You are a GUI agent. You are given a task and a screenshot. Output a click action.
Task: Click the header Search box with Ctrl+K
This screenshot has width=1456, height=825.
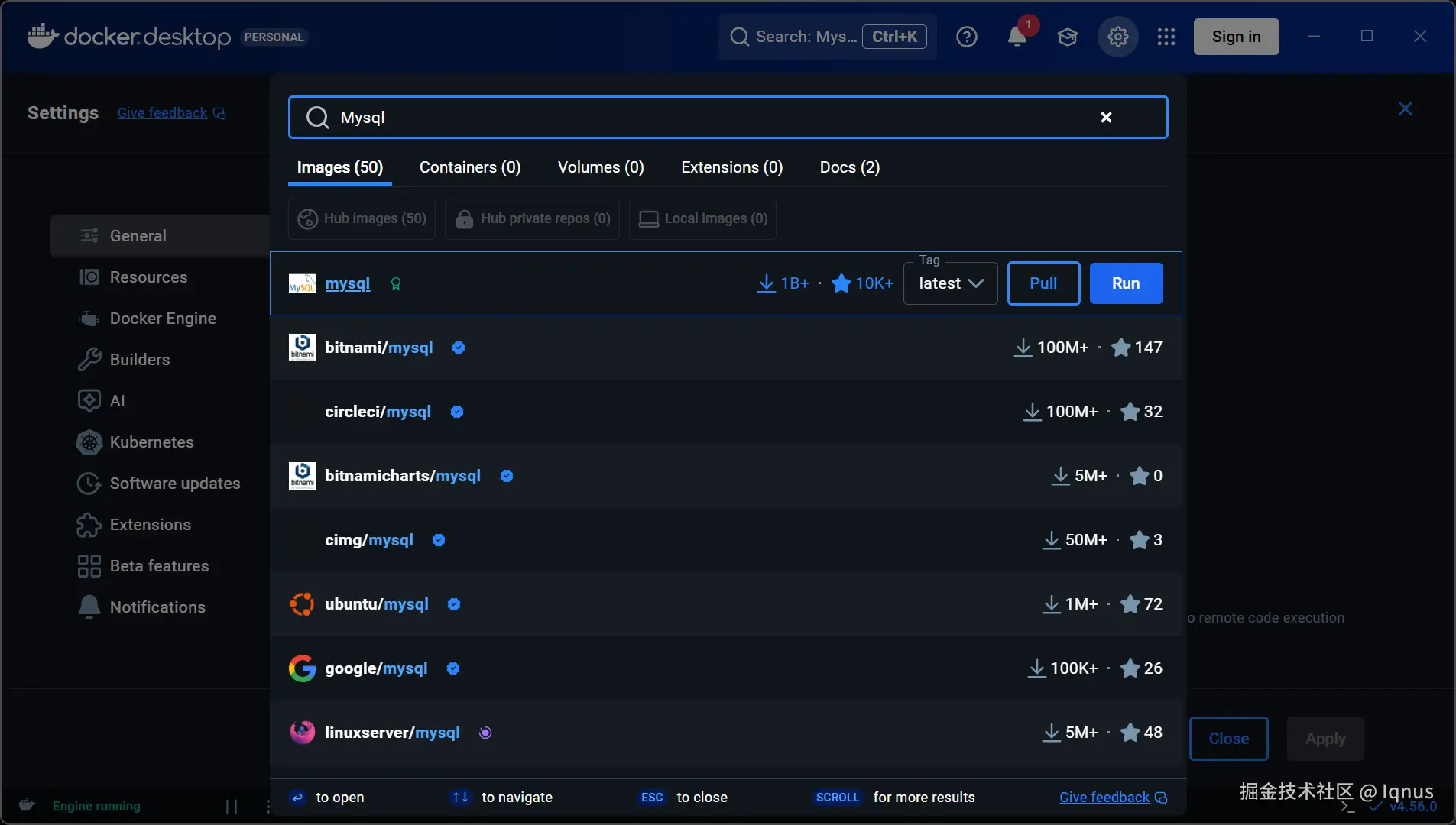pos(827,37)
